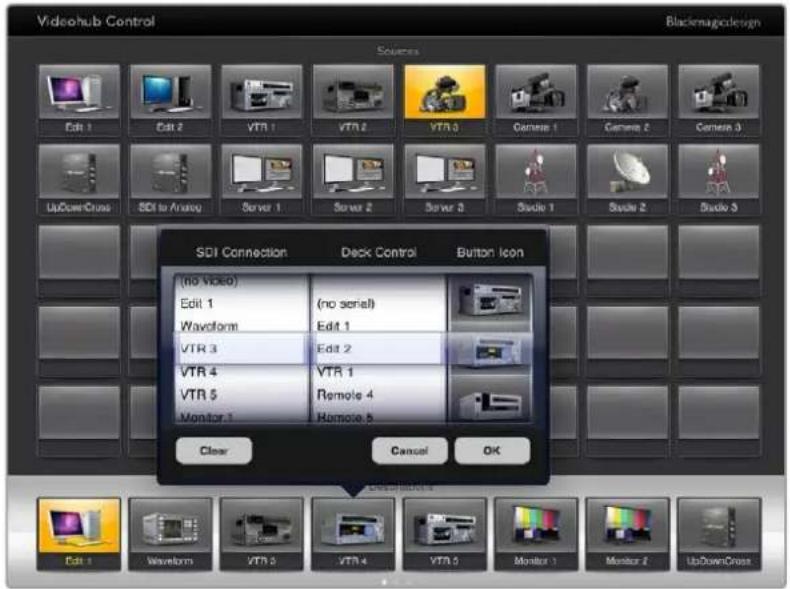Pick the SDI to Analog source

(170, 179)
